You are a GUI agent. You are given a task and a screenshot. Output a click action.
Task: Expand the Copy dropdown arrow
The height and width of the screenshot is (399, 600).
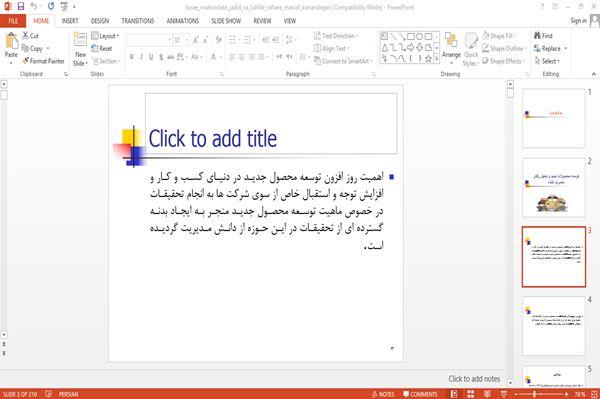tap(48, 49)
